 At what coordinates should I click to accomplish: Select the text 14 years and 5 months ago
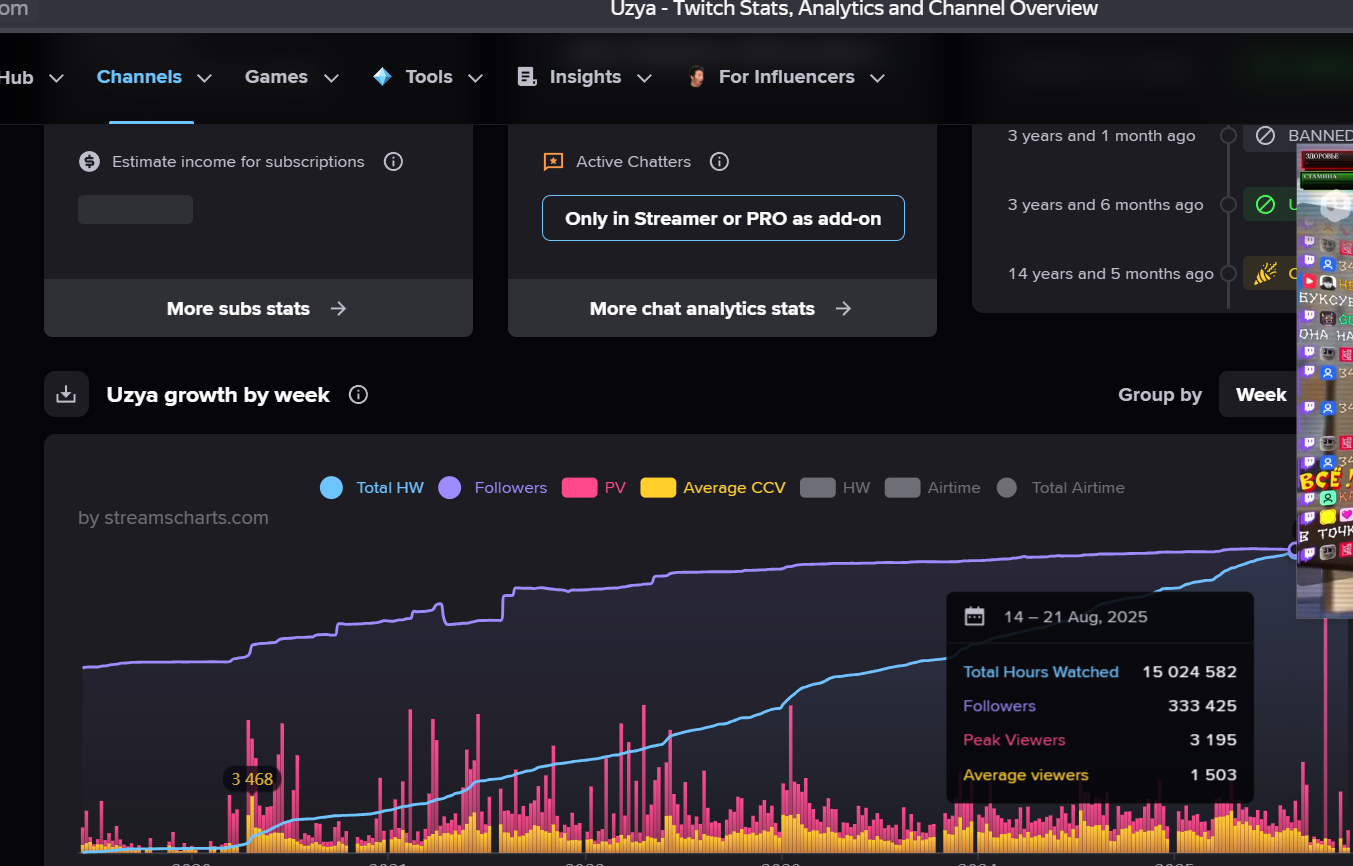(x=1110, y=274)
